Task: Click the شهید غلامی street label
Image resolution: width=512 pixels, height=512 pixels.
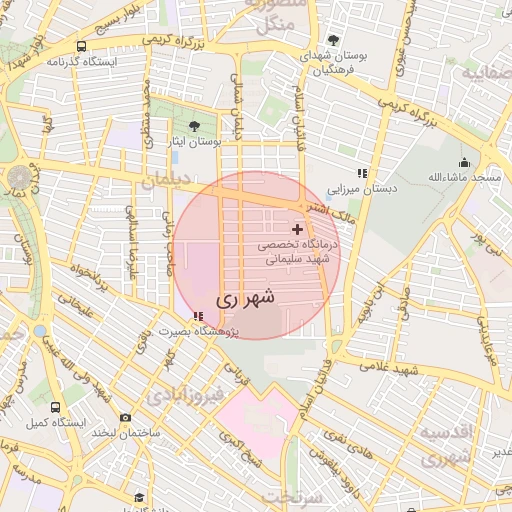Action: (x=388, y=369)
